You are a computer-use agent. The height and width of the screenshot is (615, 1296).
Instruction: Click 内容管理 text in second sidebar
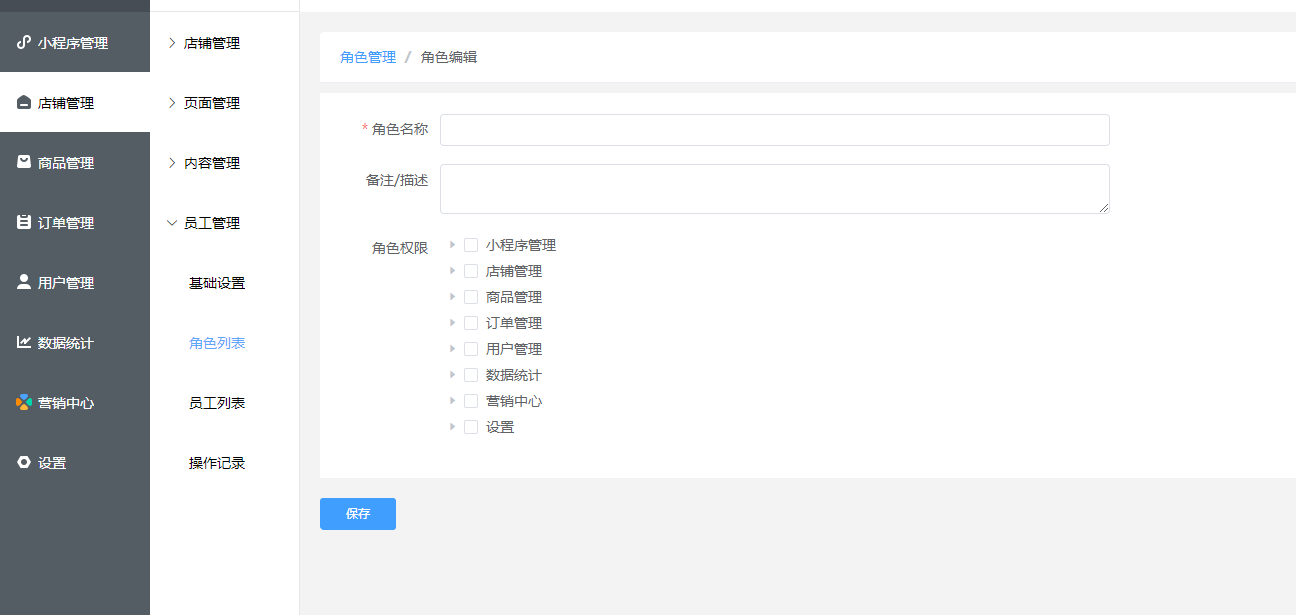[x=212, y=163]
